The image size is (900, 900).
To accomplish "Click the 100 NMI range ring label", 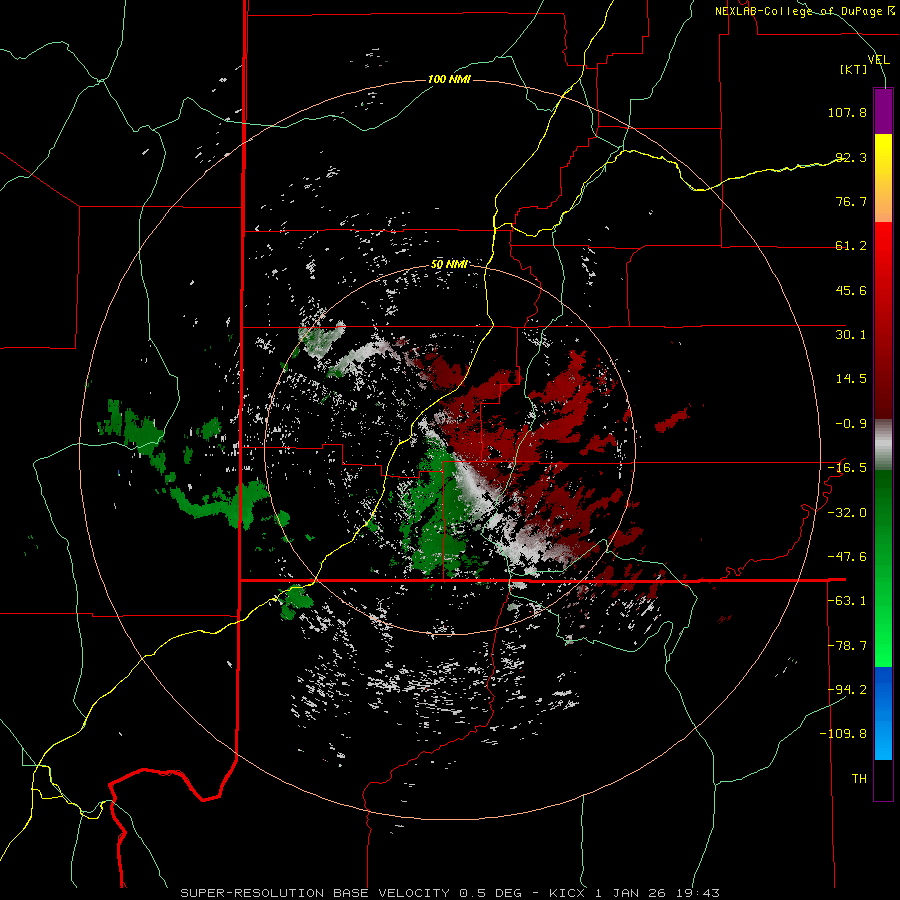I will pos(449,79).
